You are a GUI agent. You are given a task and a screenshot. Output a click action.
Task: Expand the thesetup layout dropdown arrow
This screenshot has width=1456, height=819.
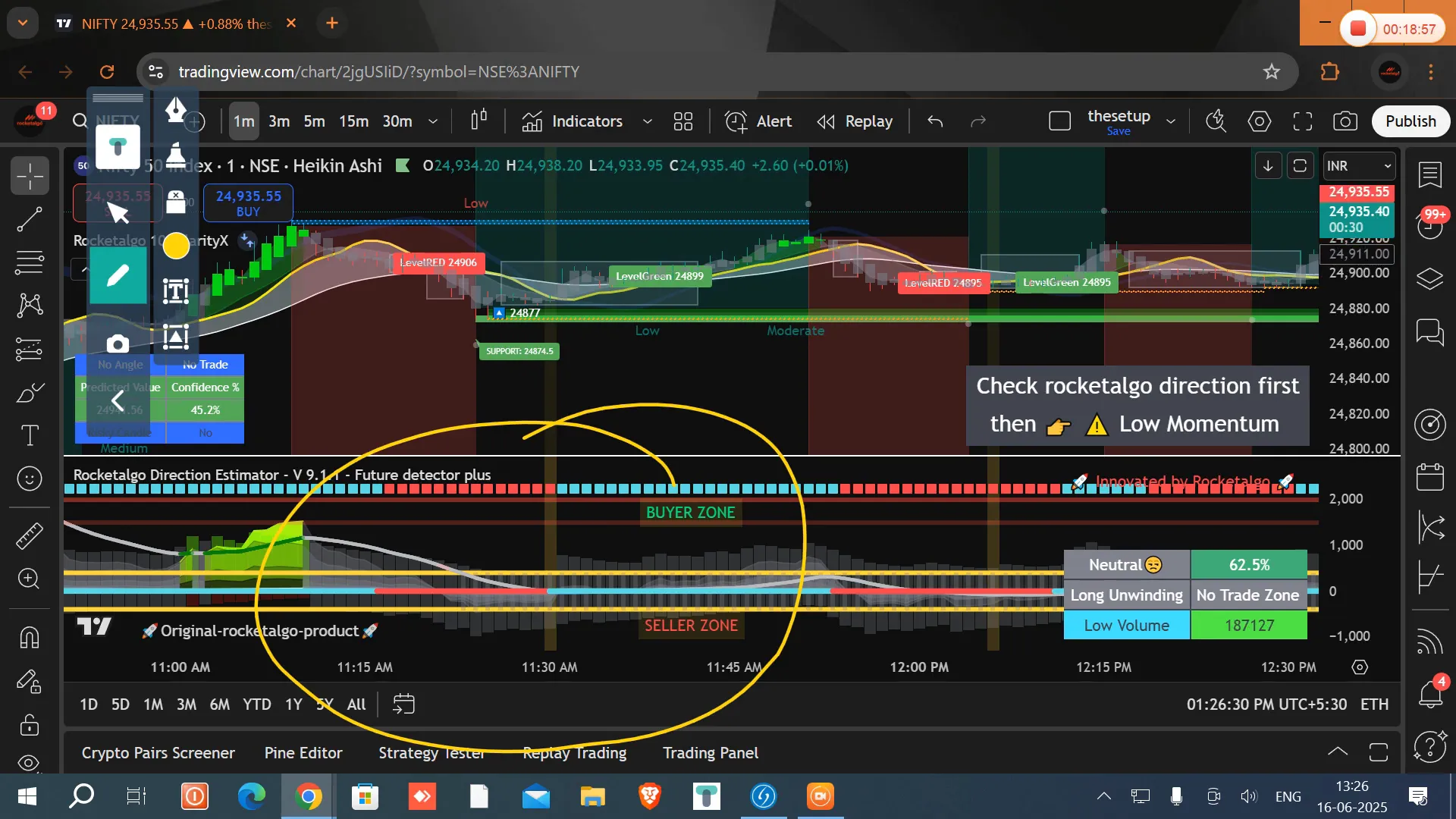(x=1170, y=121)
